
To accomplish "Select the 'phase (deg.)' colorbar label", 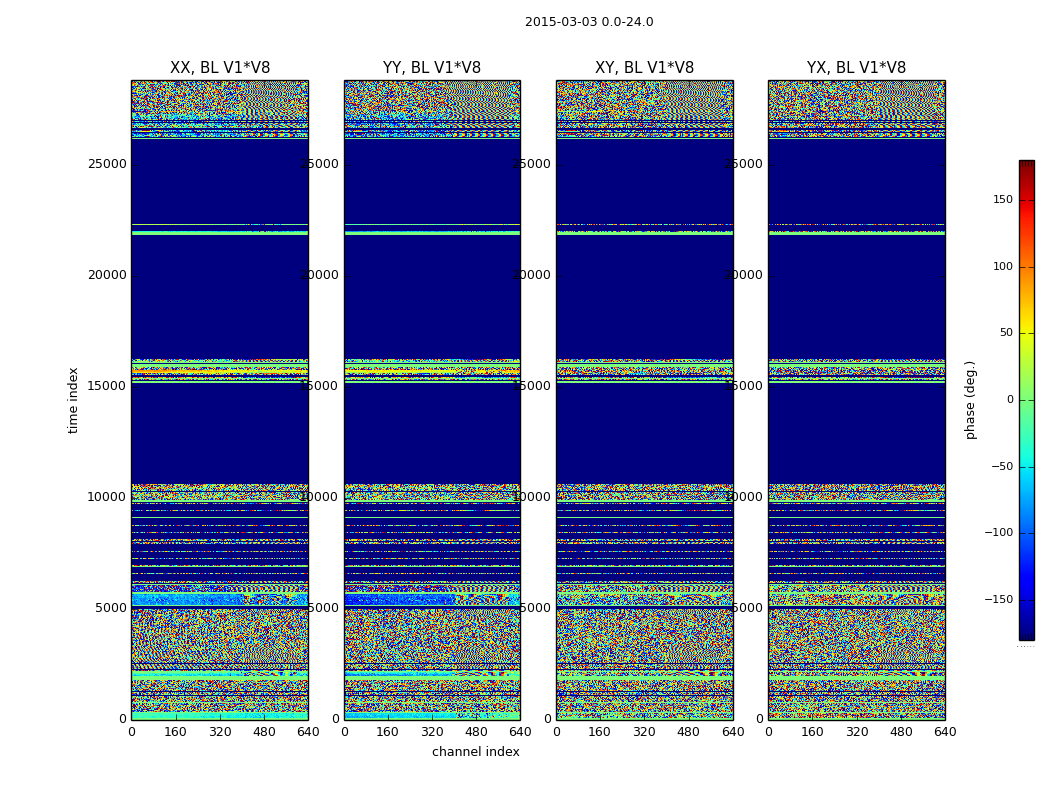I will (970, 400).
